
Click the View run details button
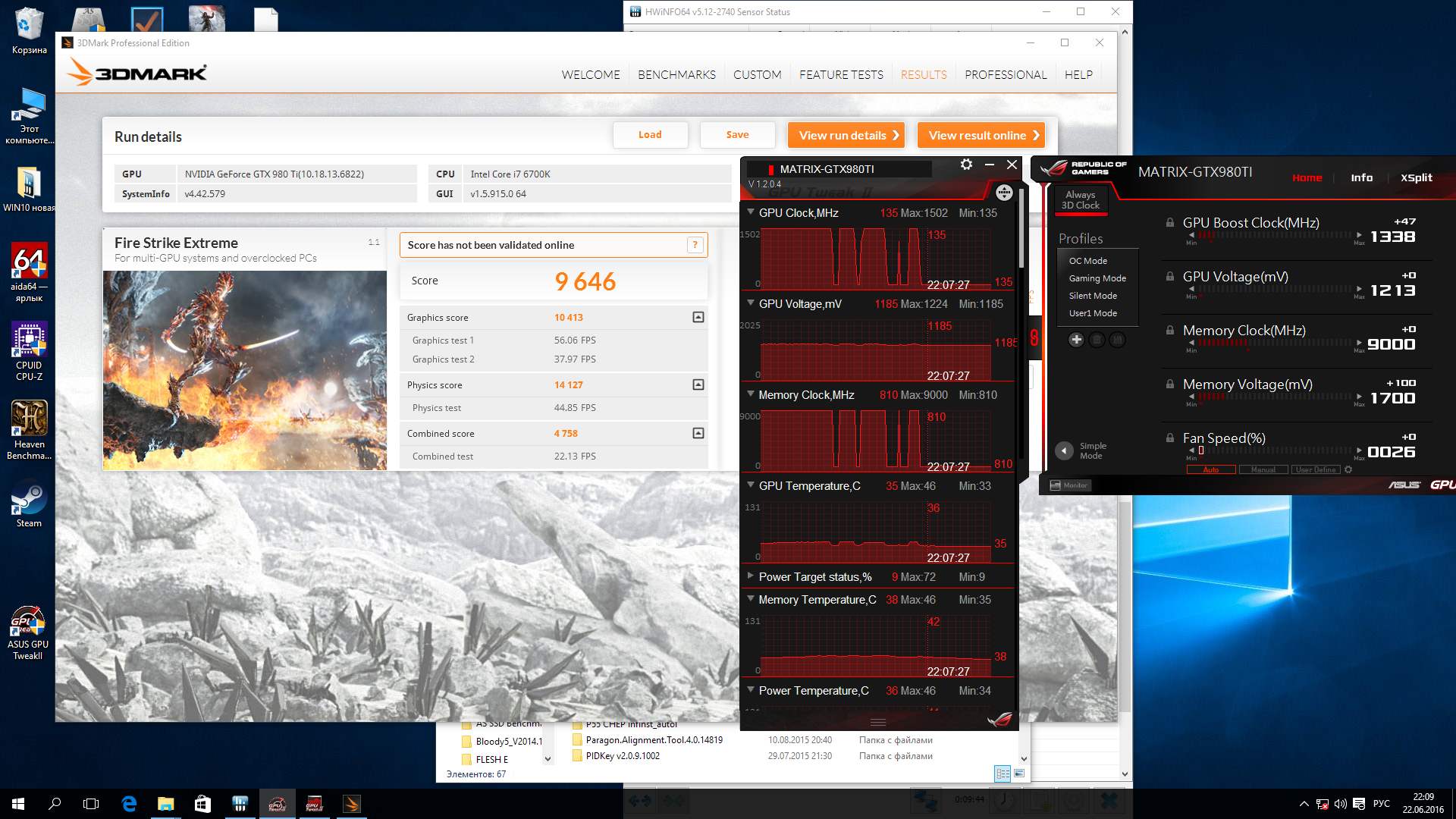[846, 135]
